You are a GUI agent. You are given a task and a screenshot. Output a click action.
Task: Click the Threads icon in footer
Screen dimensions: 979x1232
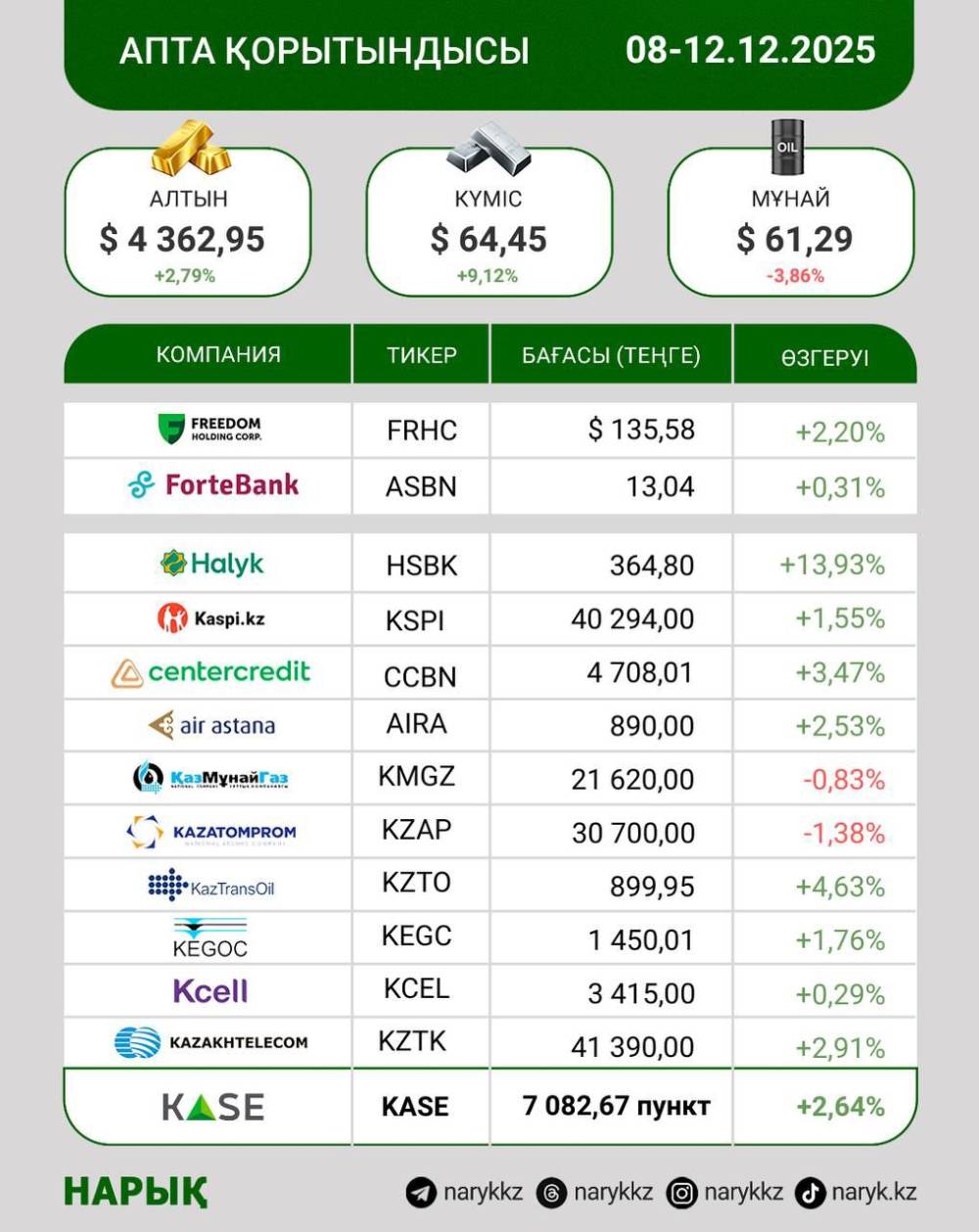pyautogui.click(x=552, y=1193)
